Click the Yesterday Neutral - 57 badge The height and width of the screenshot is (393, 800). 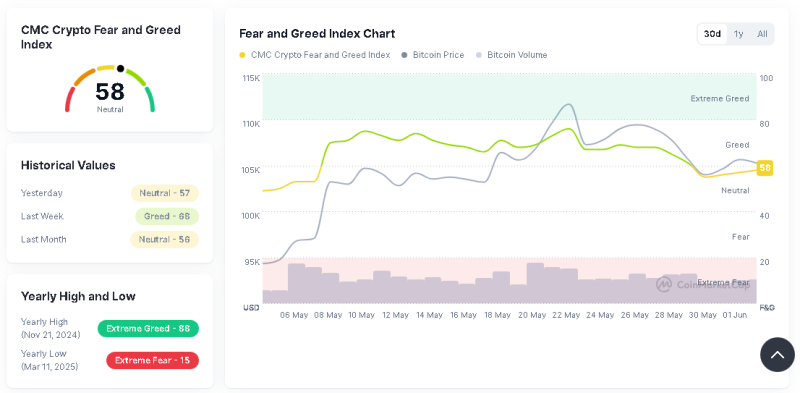[x=165, y=193]
